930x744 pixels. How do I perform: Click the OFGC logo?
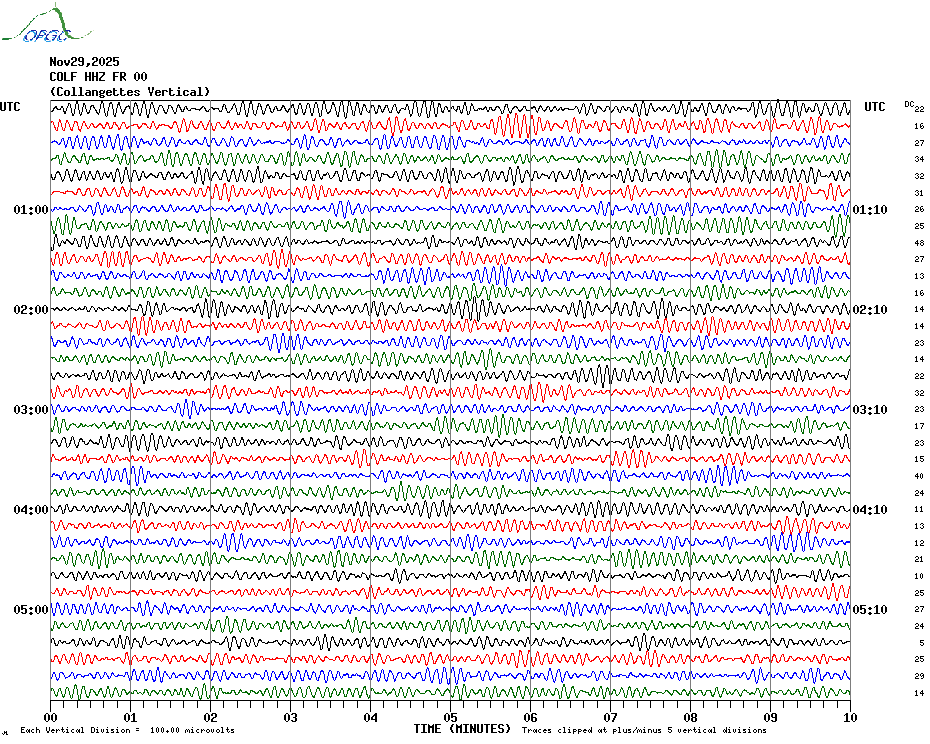click(x=46, y=24)
